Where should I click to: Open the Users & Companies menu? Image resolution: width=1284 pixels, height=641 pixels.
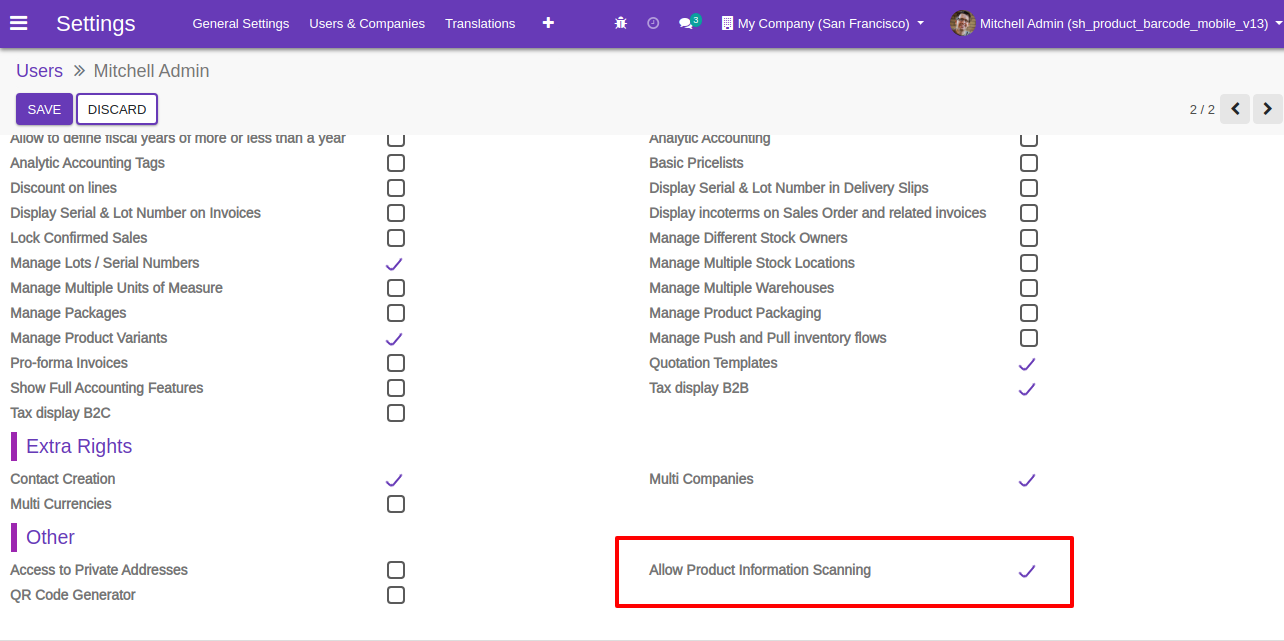pos(367,23)
